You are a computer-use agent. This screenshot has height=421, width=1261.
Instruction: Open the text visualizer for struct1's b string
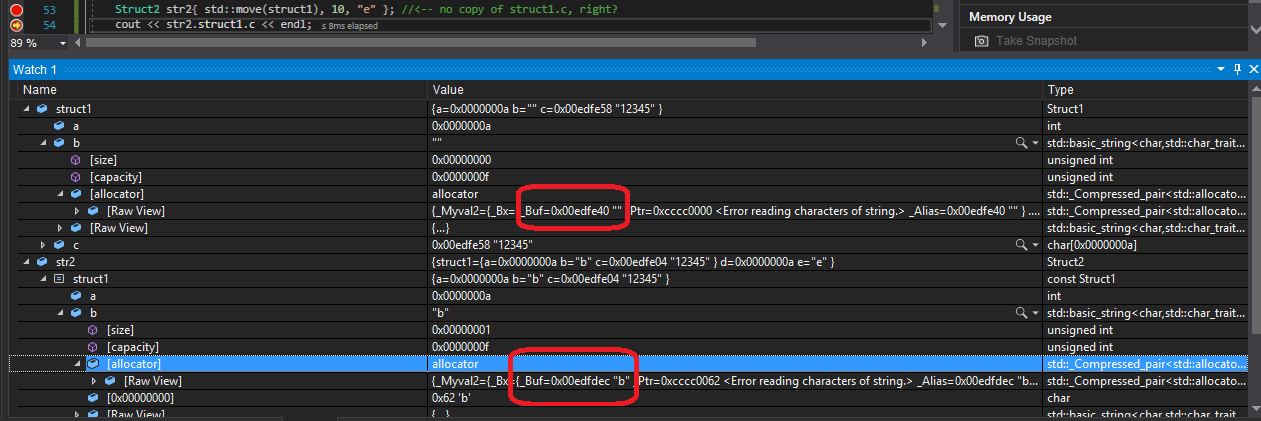1021,143
